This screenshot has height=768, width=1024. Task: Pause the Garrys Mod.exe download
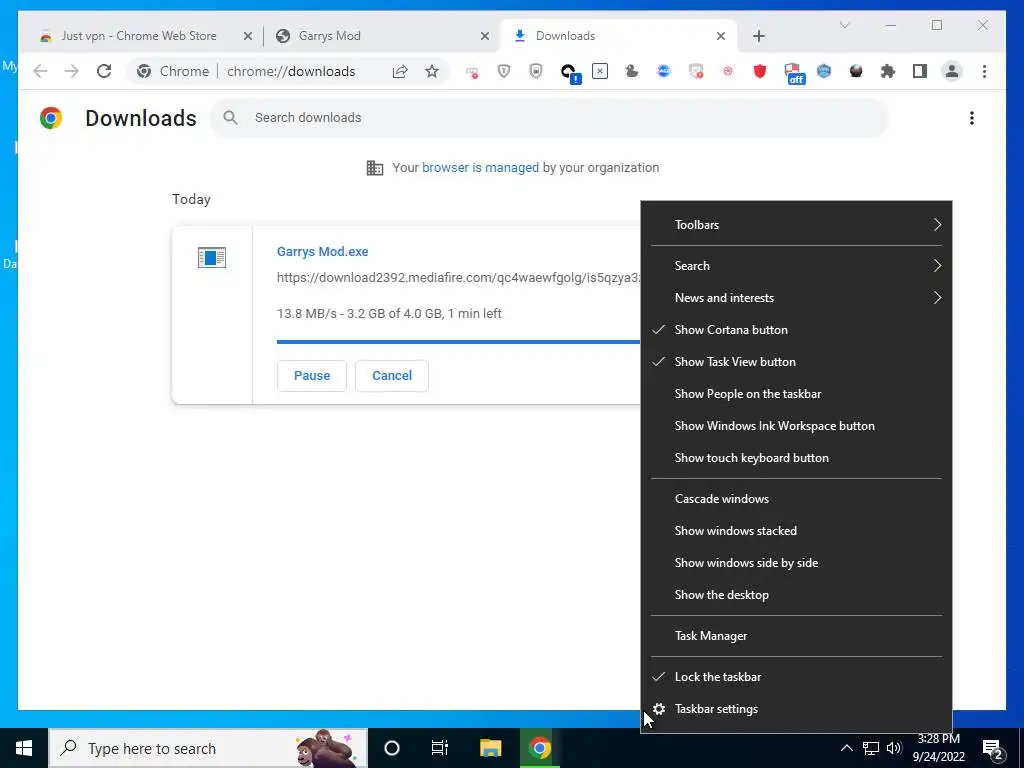pyautogui.click(x=312, y=376)
